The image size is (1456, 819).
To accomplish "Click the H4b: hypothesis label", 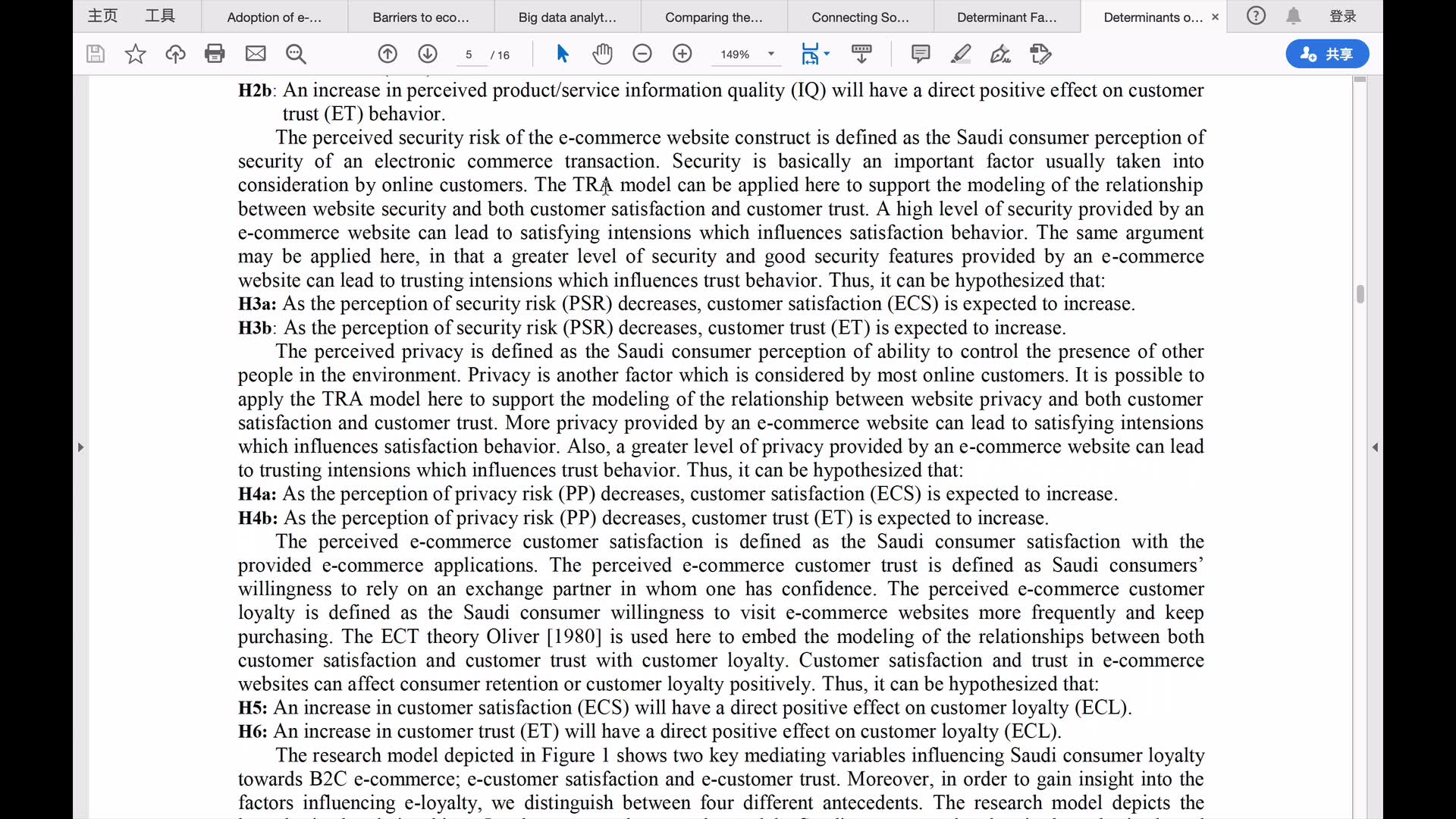I will (x=258, y=518).
